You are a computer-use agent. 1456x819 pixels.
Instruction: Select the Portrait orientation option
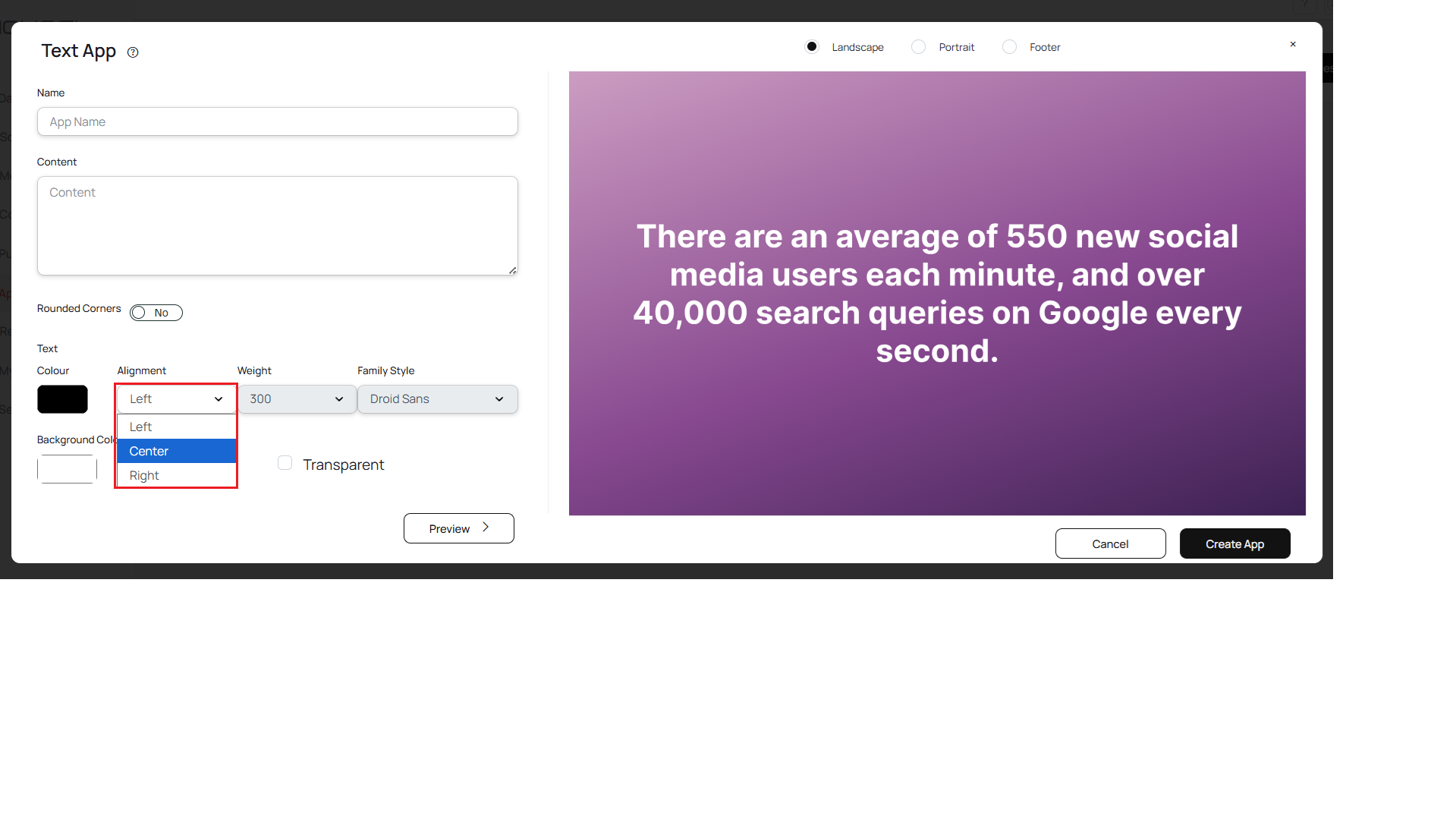point(918,47)
